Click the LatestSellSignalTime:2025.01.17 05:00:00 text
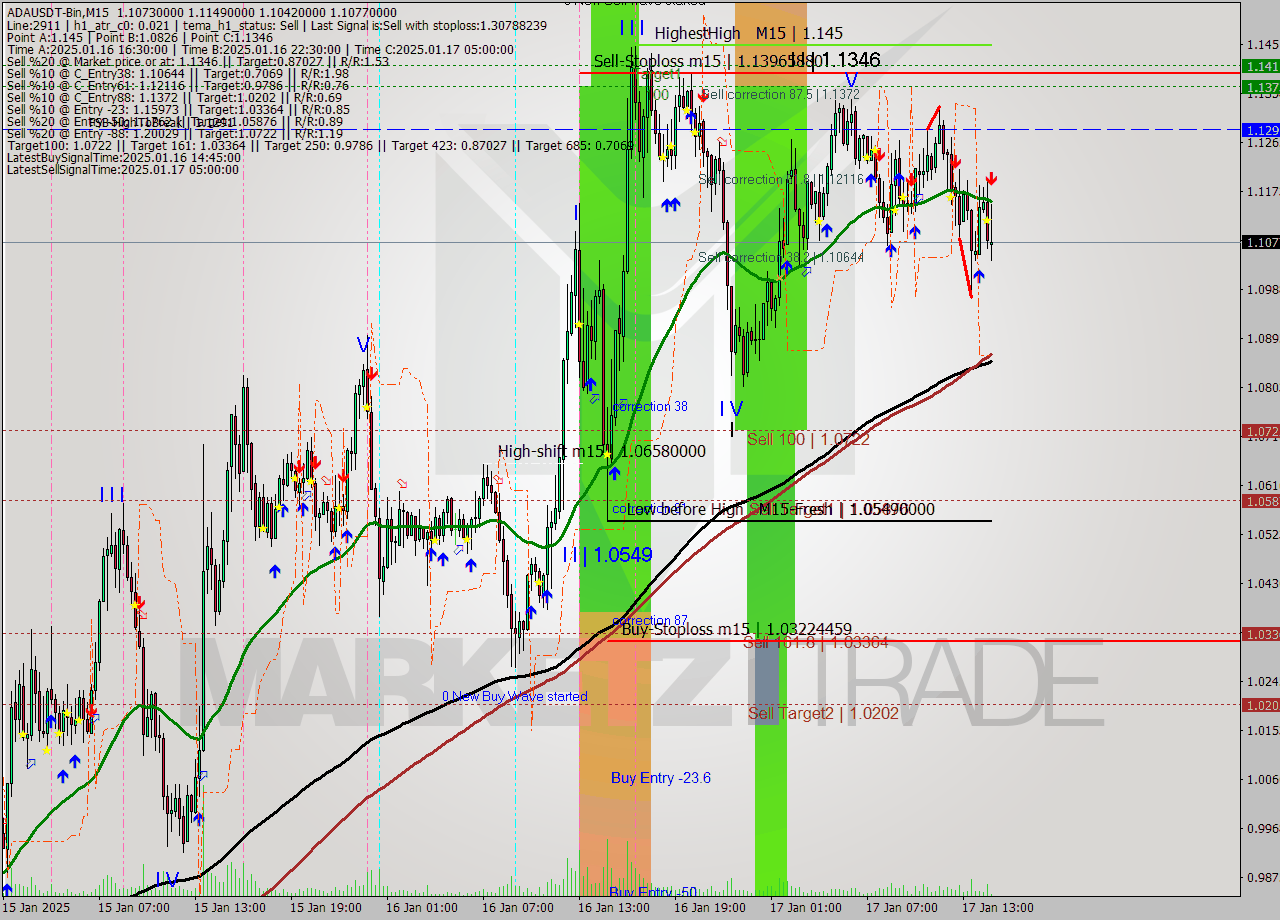This screenshot has height=920, width=1280. pos(123,169)
